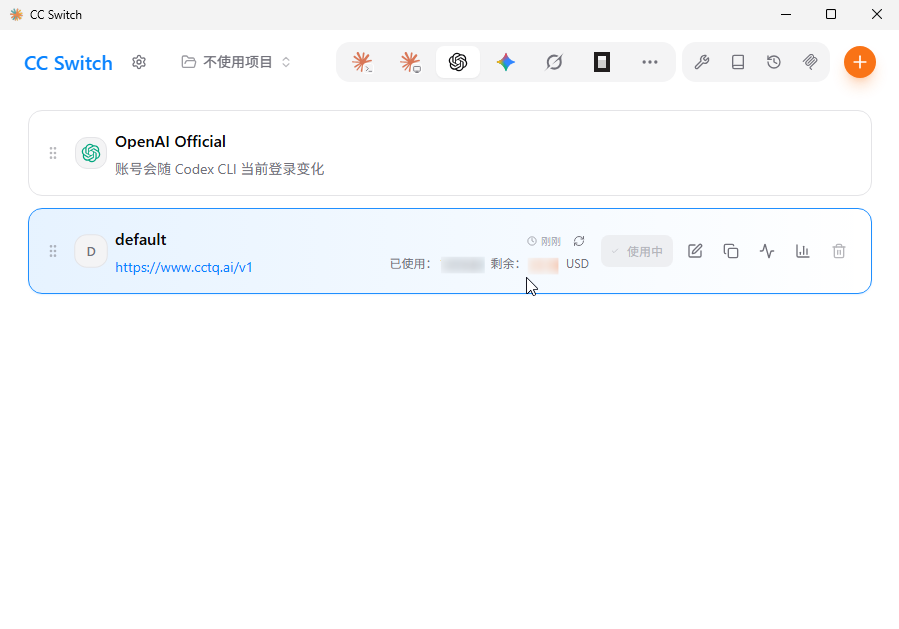Select the crossed-circle app tab
899x629 pixels.
(x=554, y=62)
